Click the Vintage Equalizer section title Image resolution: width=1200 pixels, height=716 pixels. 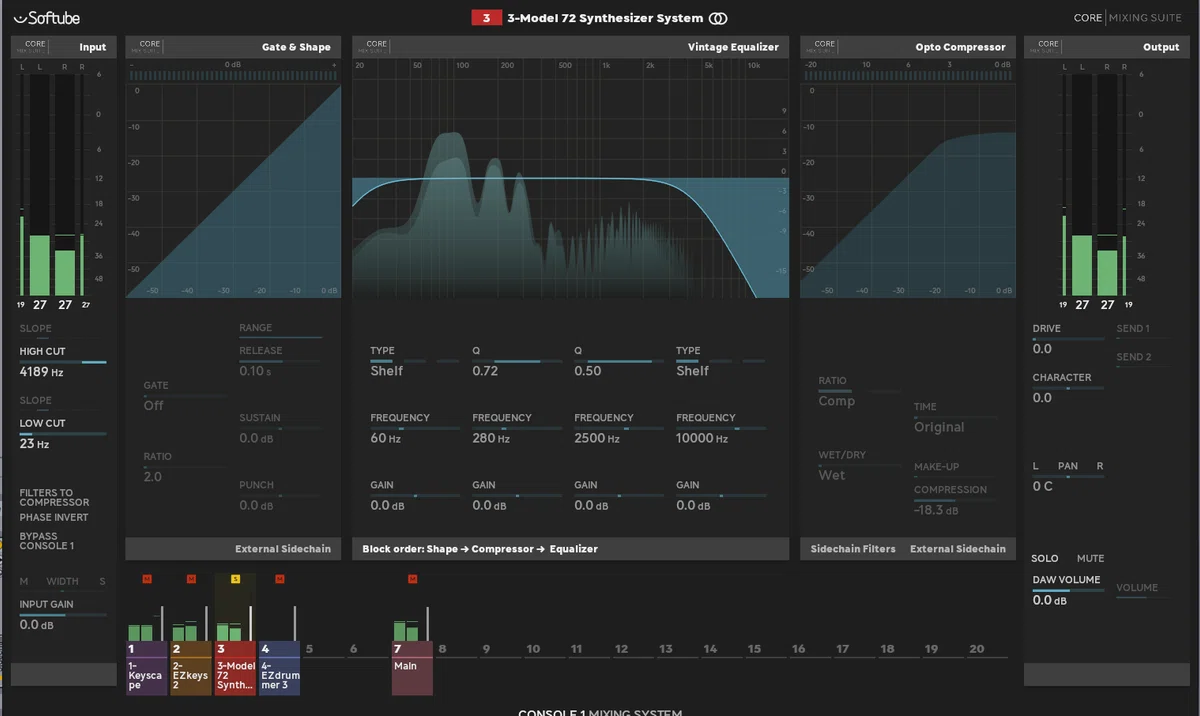[x=733, y=47]
